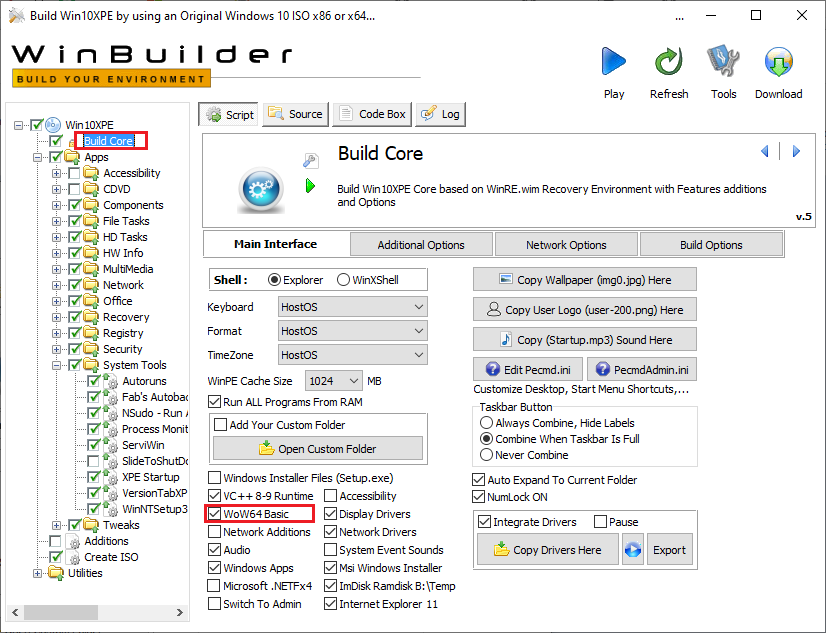Click the Play build icon
Viewport: 826px width, 633px height.
tap(614, 62)
